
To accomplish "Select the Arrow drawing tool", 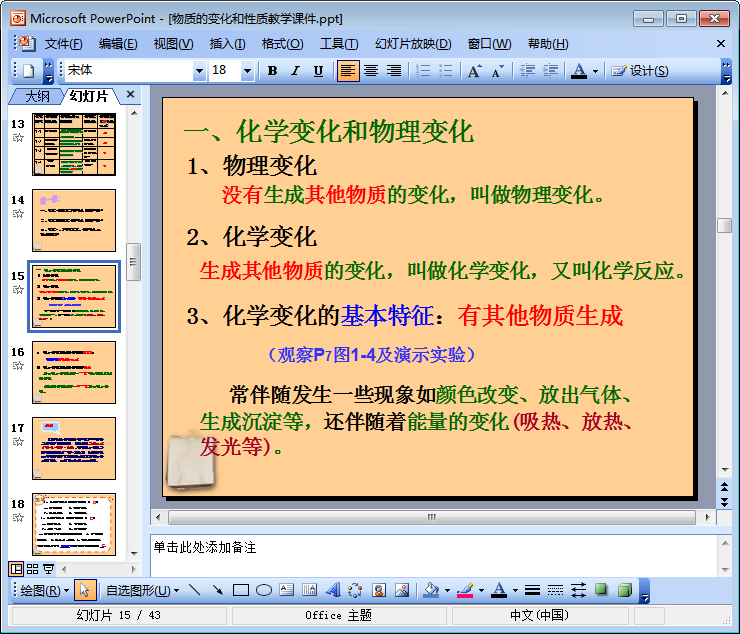I will tap(218, 590).
